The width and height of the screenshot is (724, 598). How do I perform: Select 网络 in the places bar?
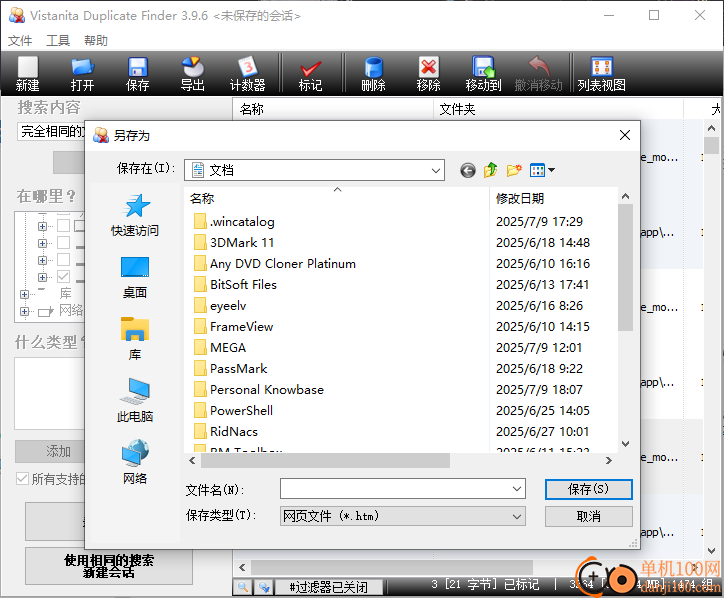(x=135, y=462)
